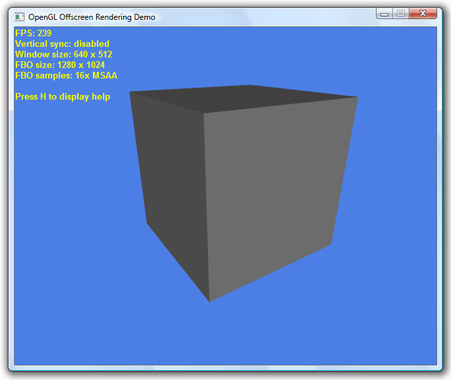Click the 'Press H to display help' text
This screenshot has width=451, height=380.
pyautogui.click(x=63, y=97)
